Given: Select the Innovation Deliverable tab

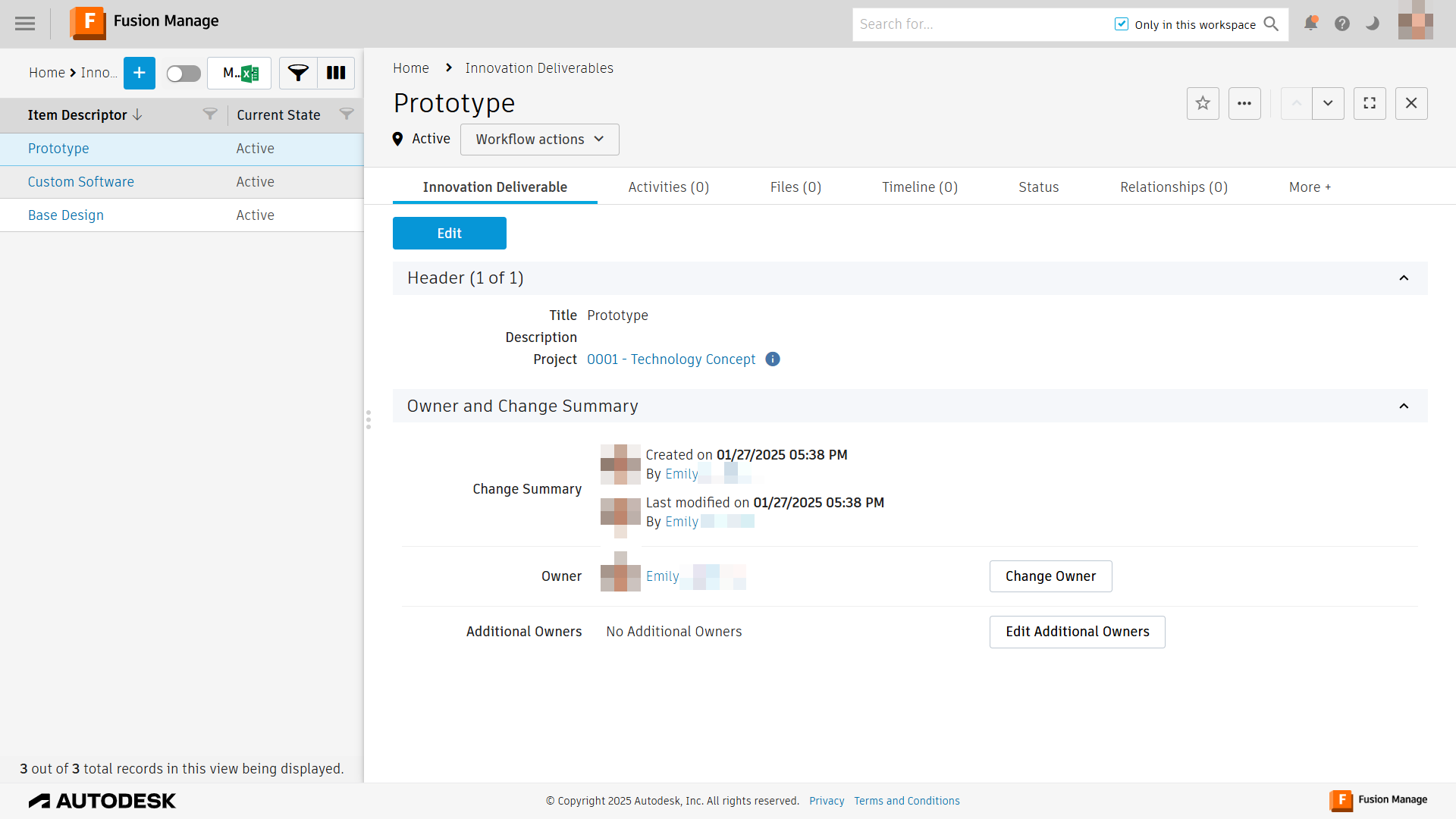Looking at the screenshot, I should coord(495,187).
